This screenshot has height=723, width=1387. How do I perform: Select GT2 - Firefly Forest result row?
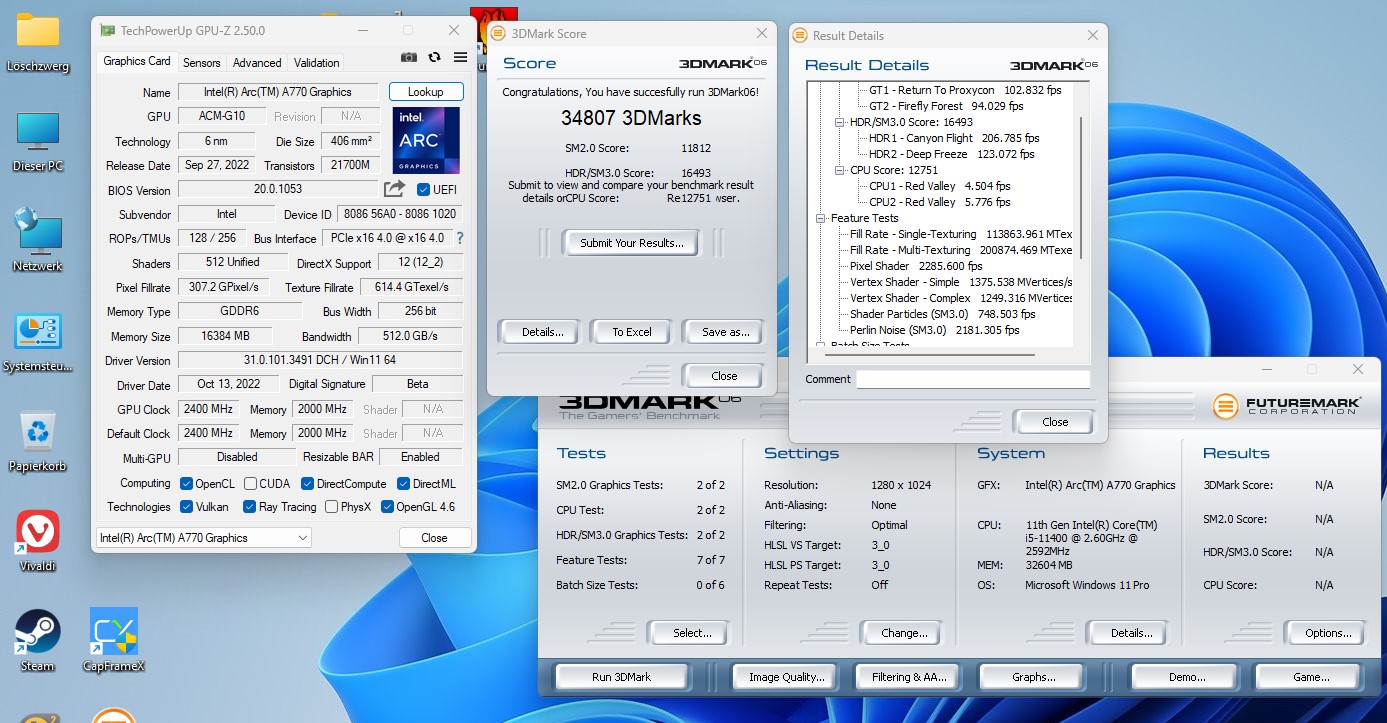946,106
